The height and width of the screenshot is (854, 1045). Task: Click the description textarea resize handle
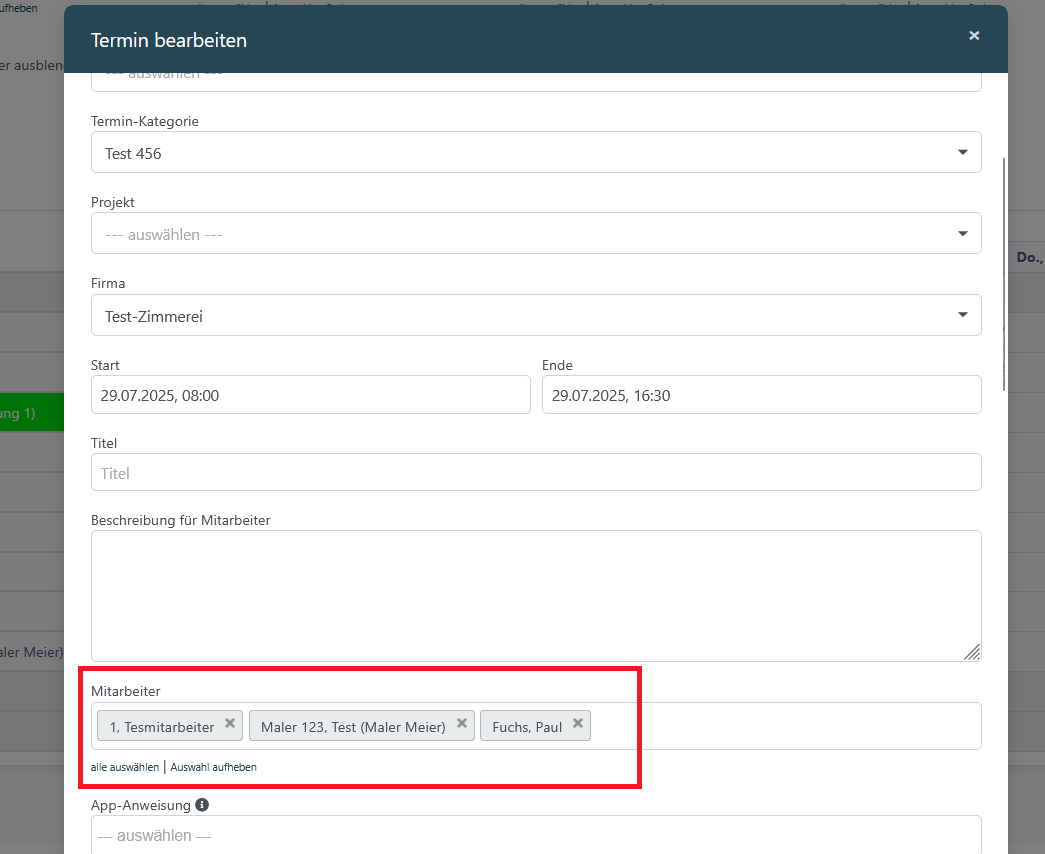coord(972,653)
